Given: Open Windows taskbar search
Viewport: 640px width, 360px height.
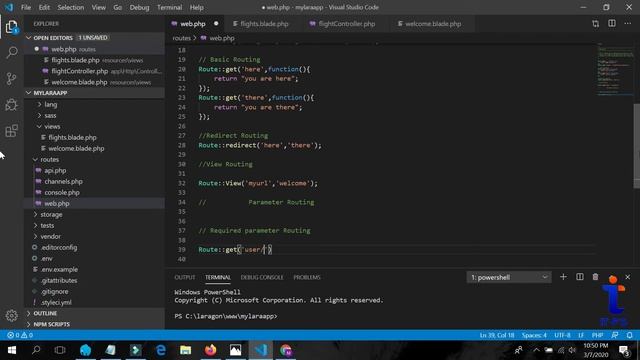Looking at the screenshot, I should tap(36, 350).
